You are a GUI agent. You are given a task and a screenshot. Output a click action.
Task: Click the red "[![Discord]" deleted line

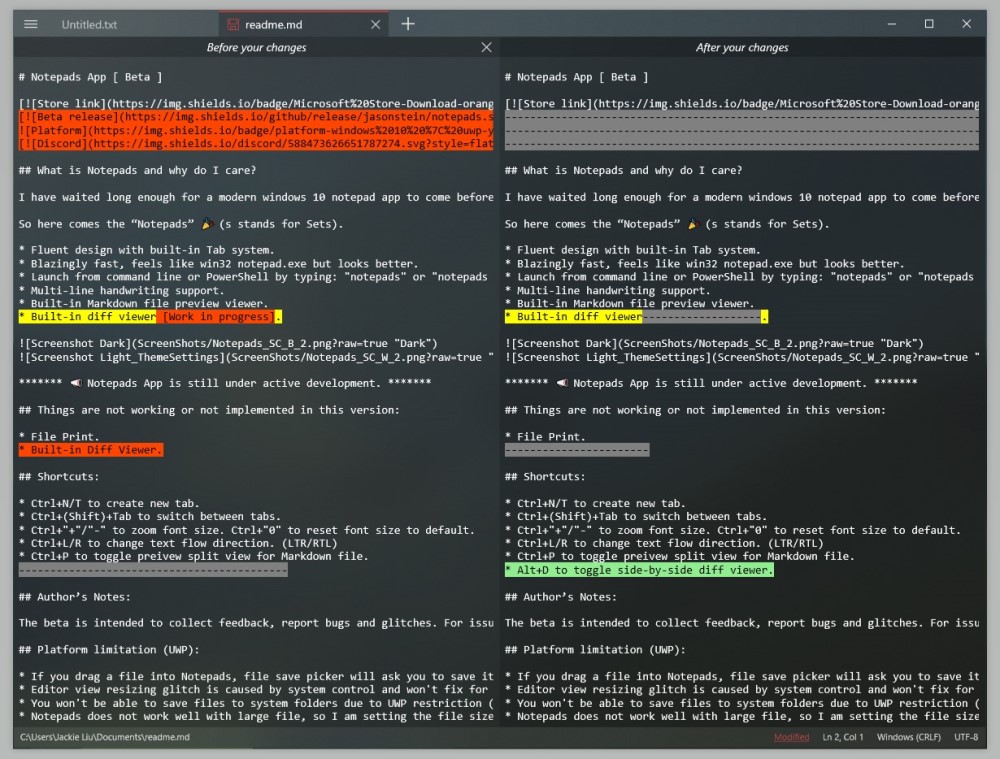[256, 144]
